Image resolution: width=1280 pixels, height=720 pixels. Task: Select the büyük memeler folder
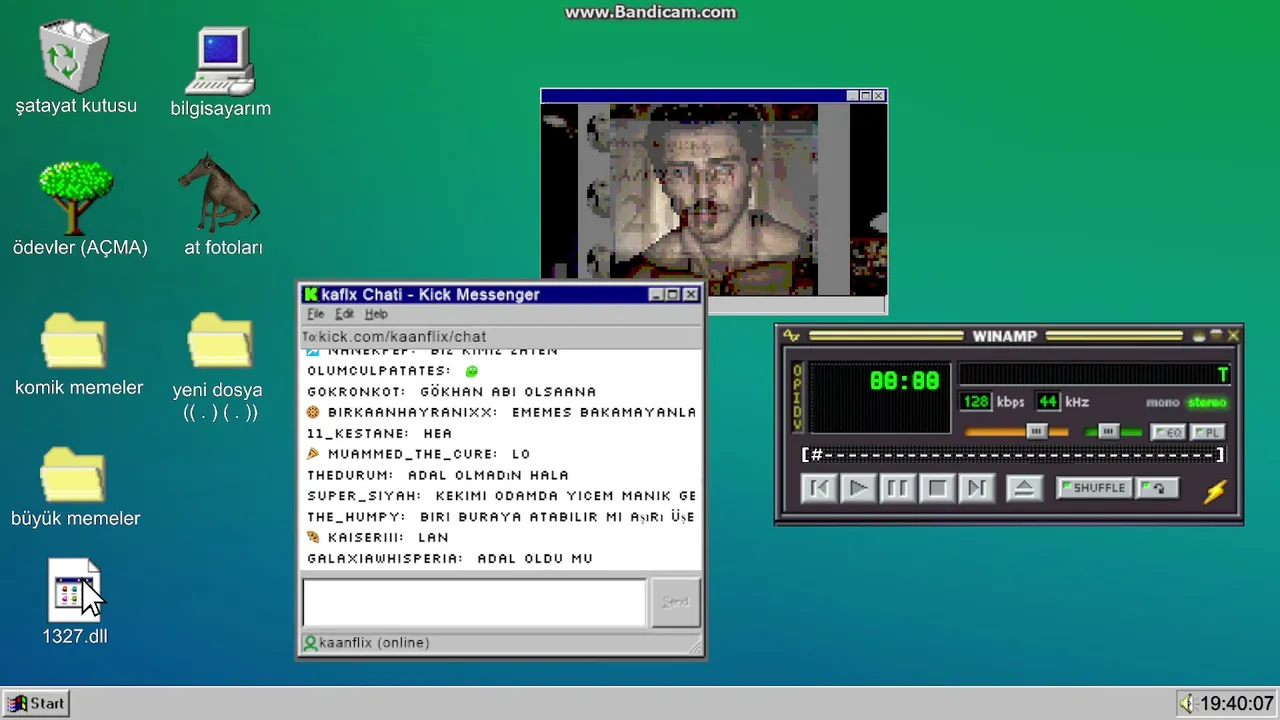pos(73,474)
